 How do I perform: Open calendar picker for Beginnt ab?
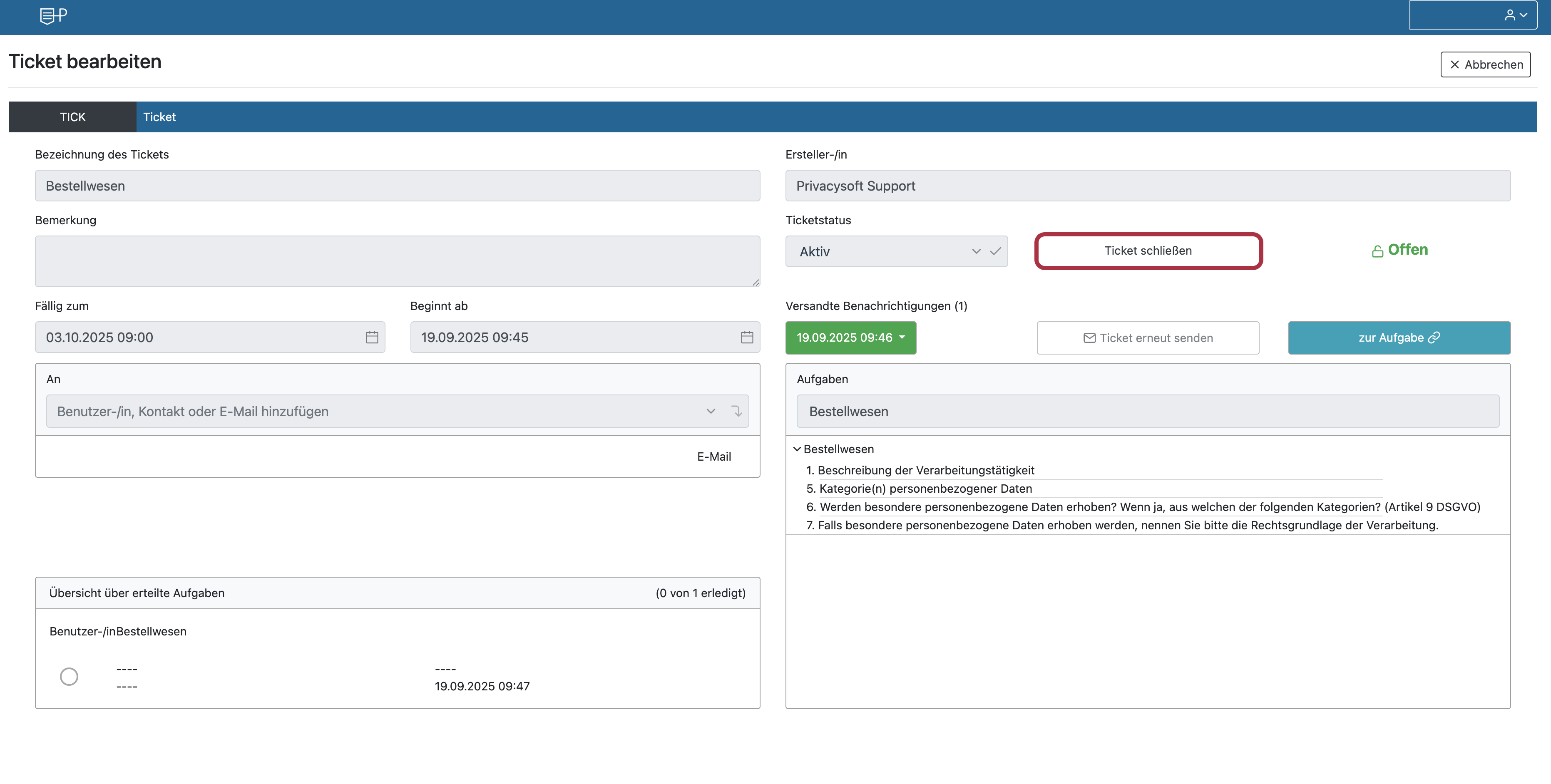pyautogui.click(x=747, y=337)
